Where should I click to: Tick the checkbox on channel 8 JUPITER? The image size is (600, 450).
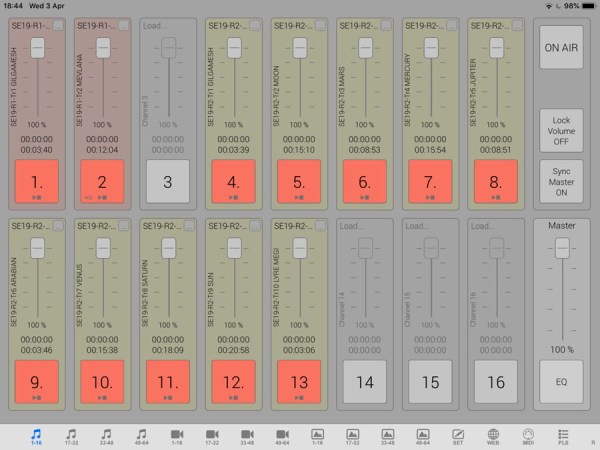(518, 26)
